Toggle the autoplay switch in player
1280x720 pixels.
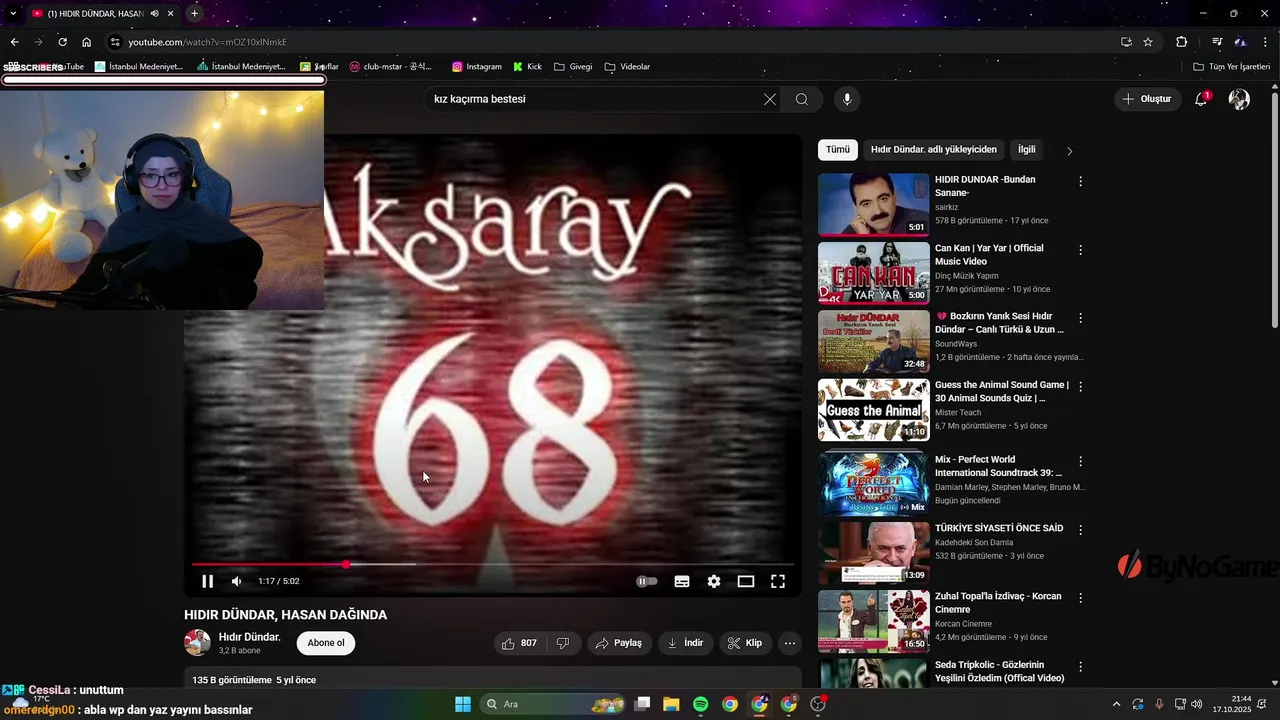pos(647,581)
